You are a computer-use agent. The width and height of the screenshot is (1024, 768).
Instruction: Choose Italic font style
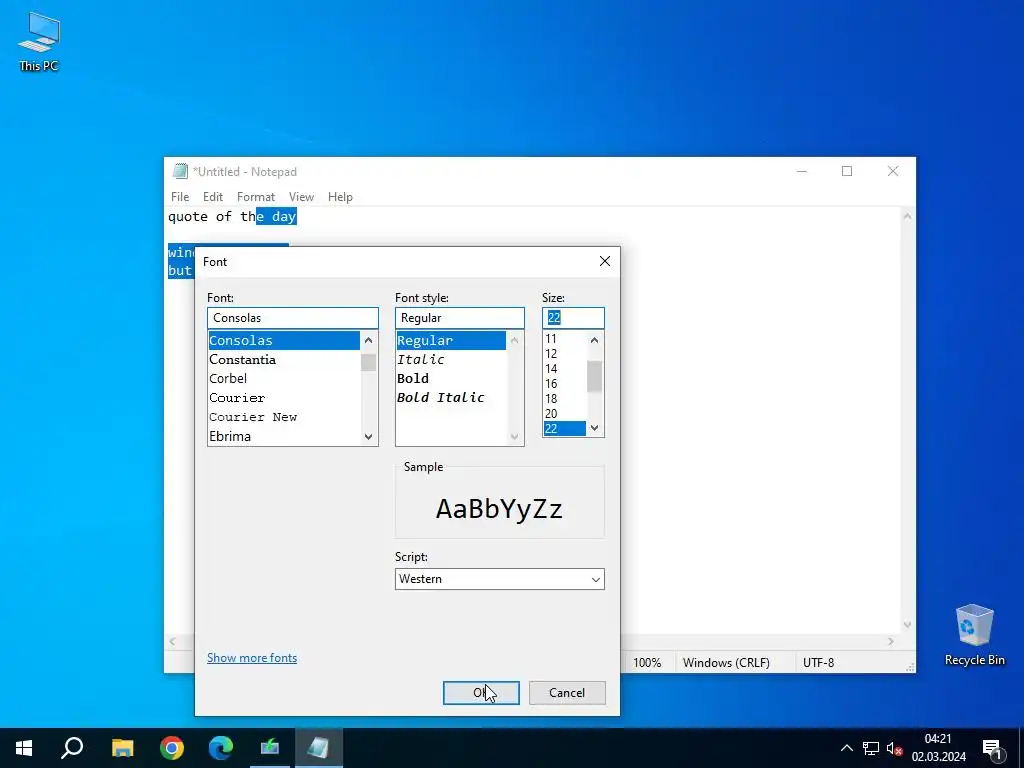pos(451,359)
